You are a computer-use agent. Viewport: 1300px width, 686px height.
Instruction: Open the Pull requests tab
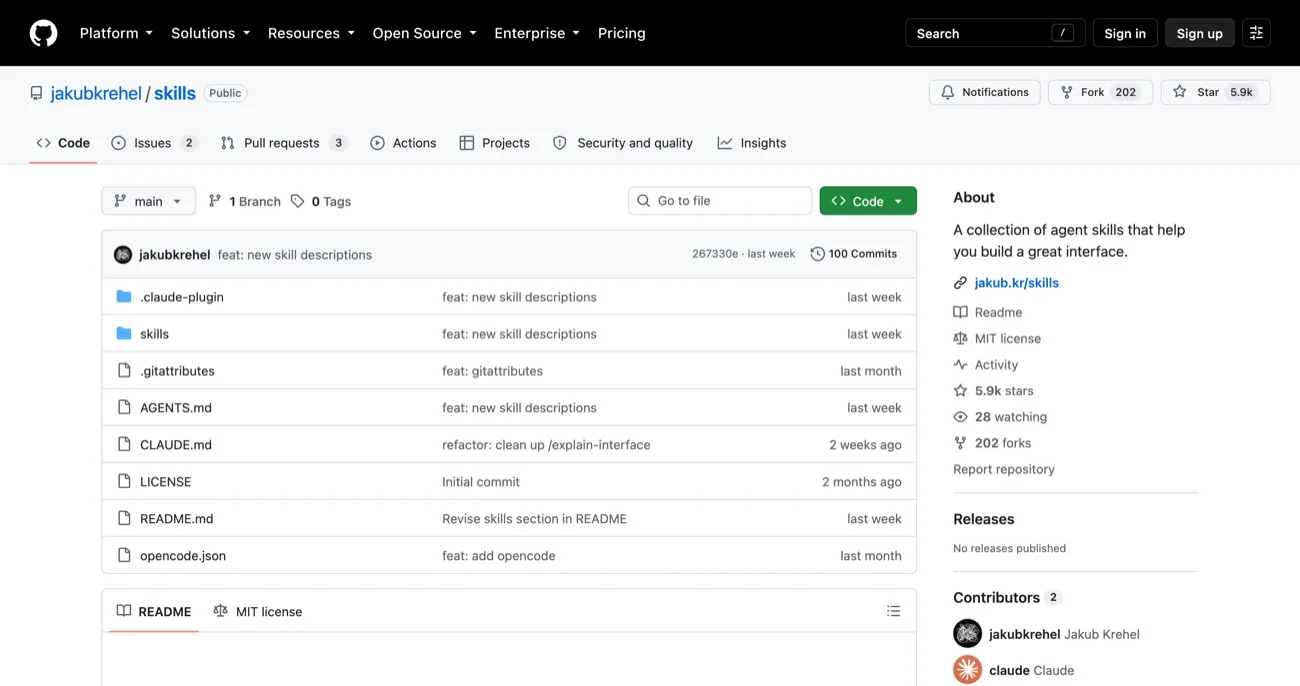tap(283, 143)
